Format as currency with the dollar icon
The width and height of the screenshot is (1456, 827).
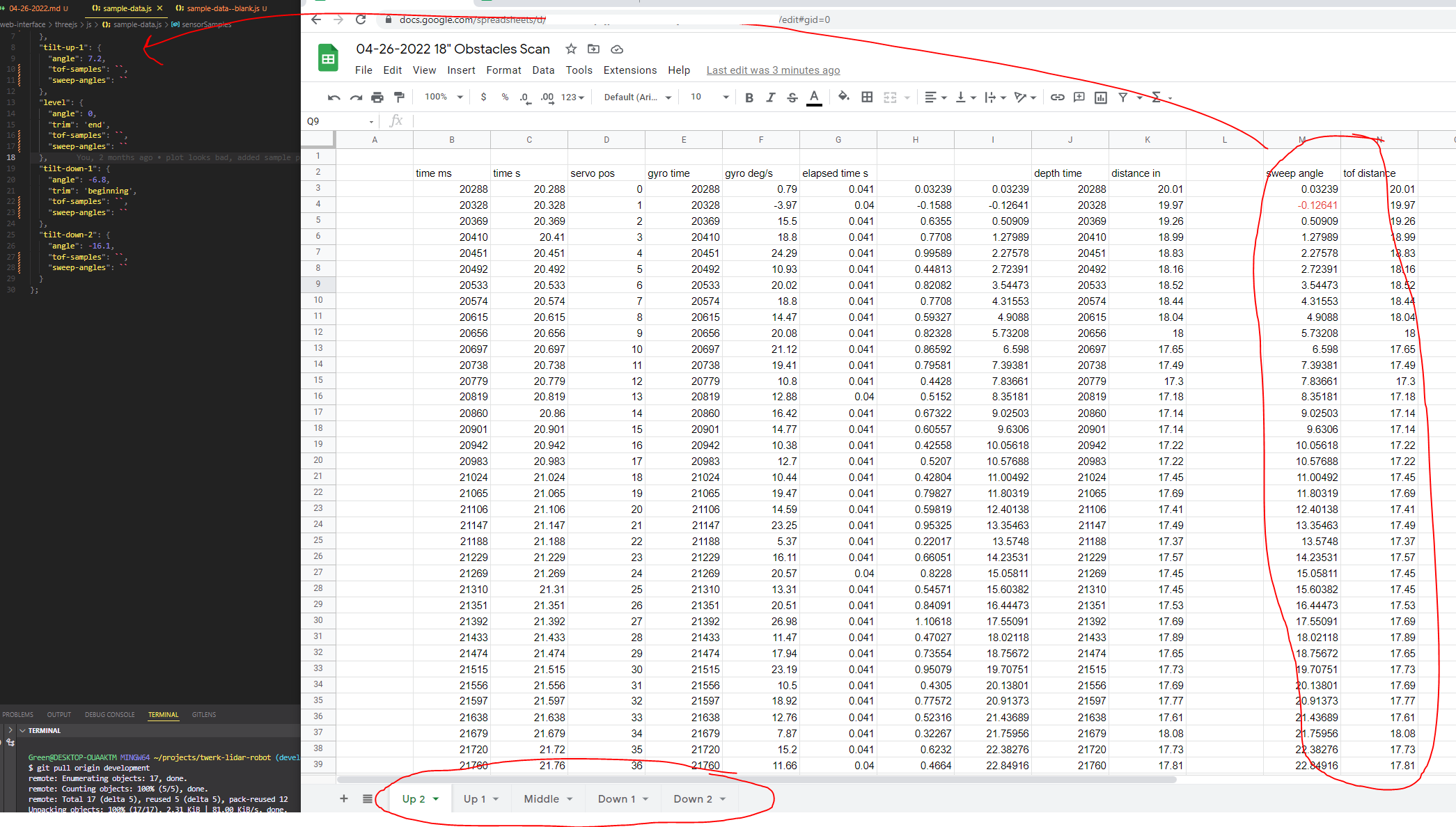point(483,97)
